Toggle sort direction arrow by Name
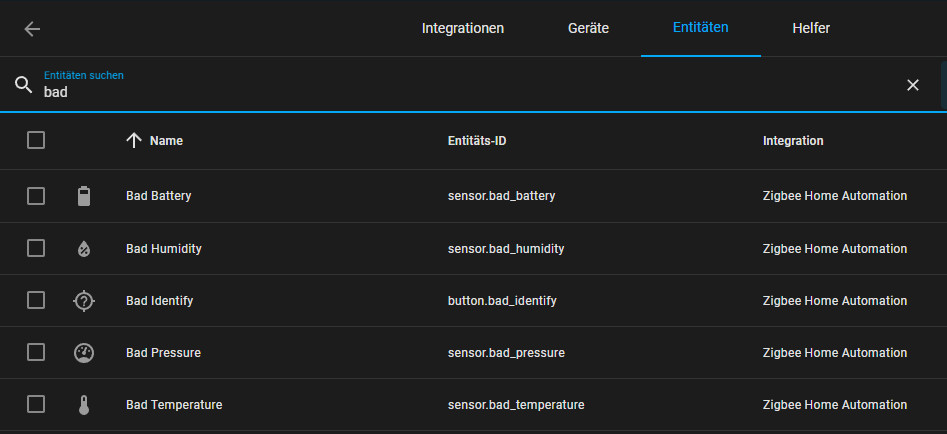The image size is (947, 434). coord(134,141)
